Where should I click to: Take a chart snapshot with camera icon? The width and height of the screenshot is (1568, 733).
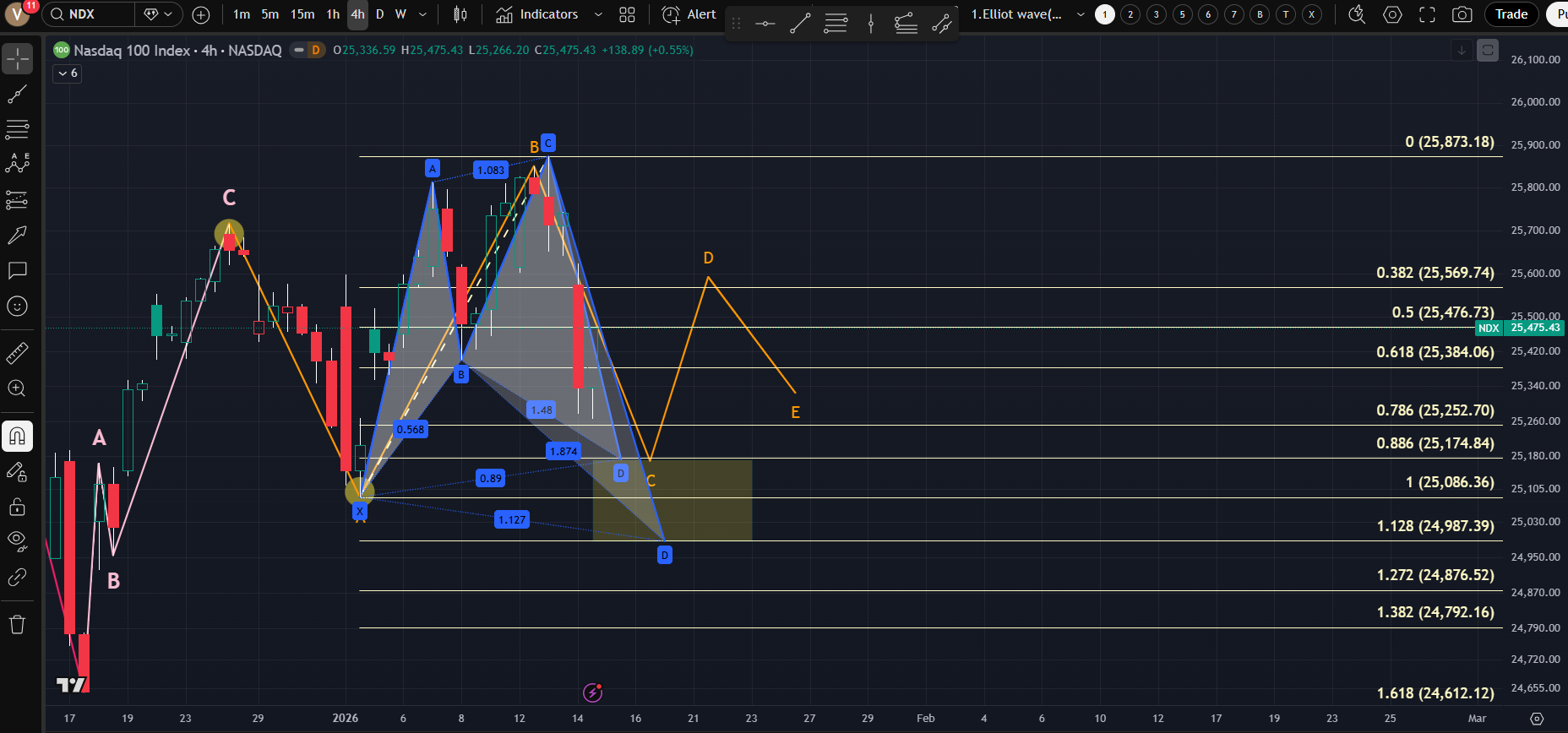point(1462,14)
